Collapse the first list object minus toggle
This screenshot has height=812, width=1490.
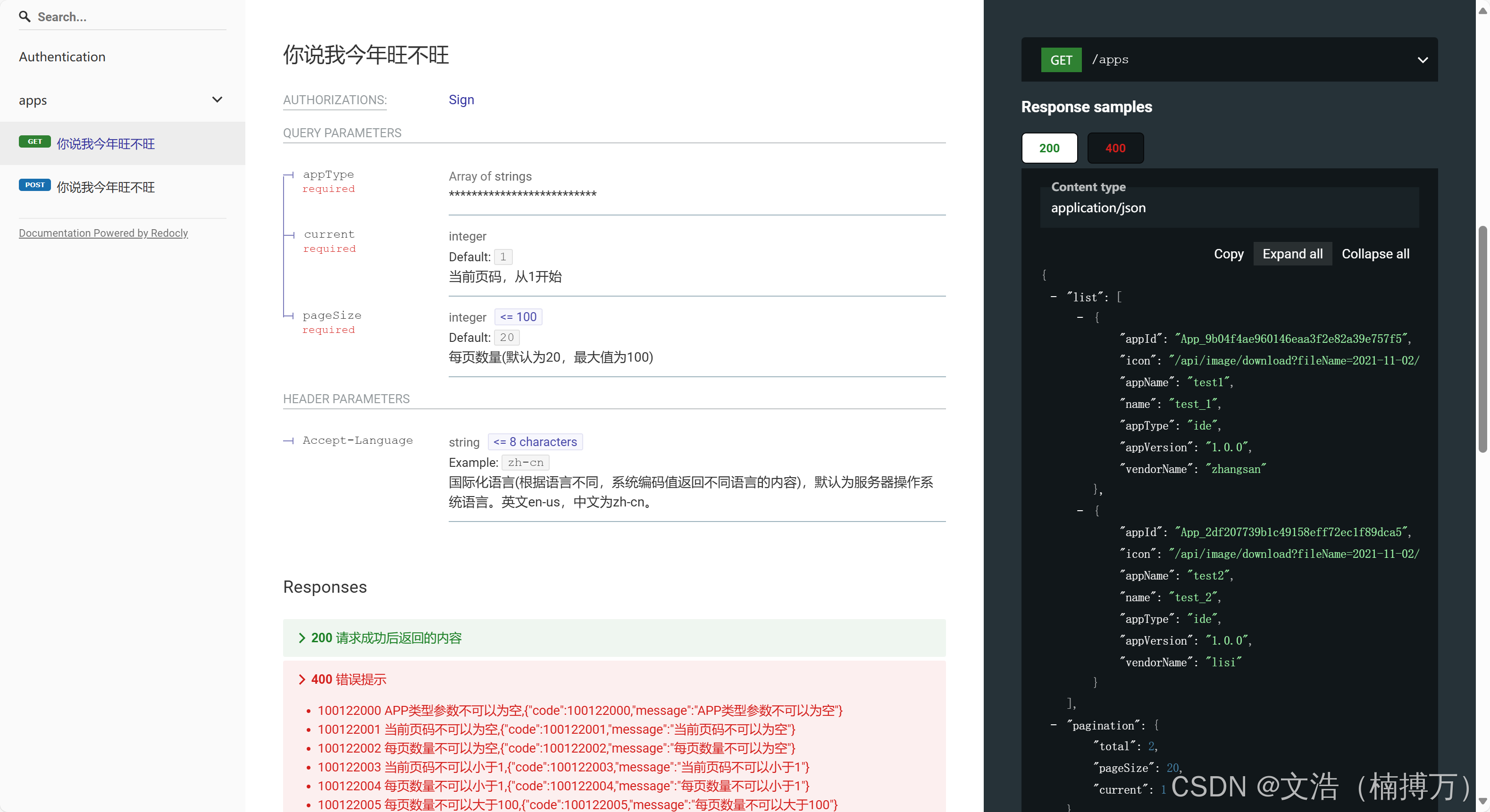(1080, 317)
